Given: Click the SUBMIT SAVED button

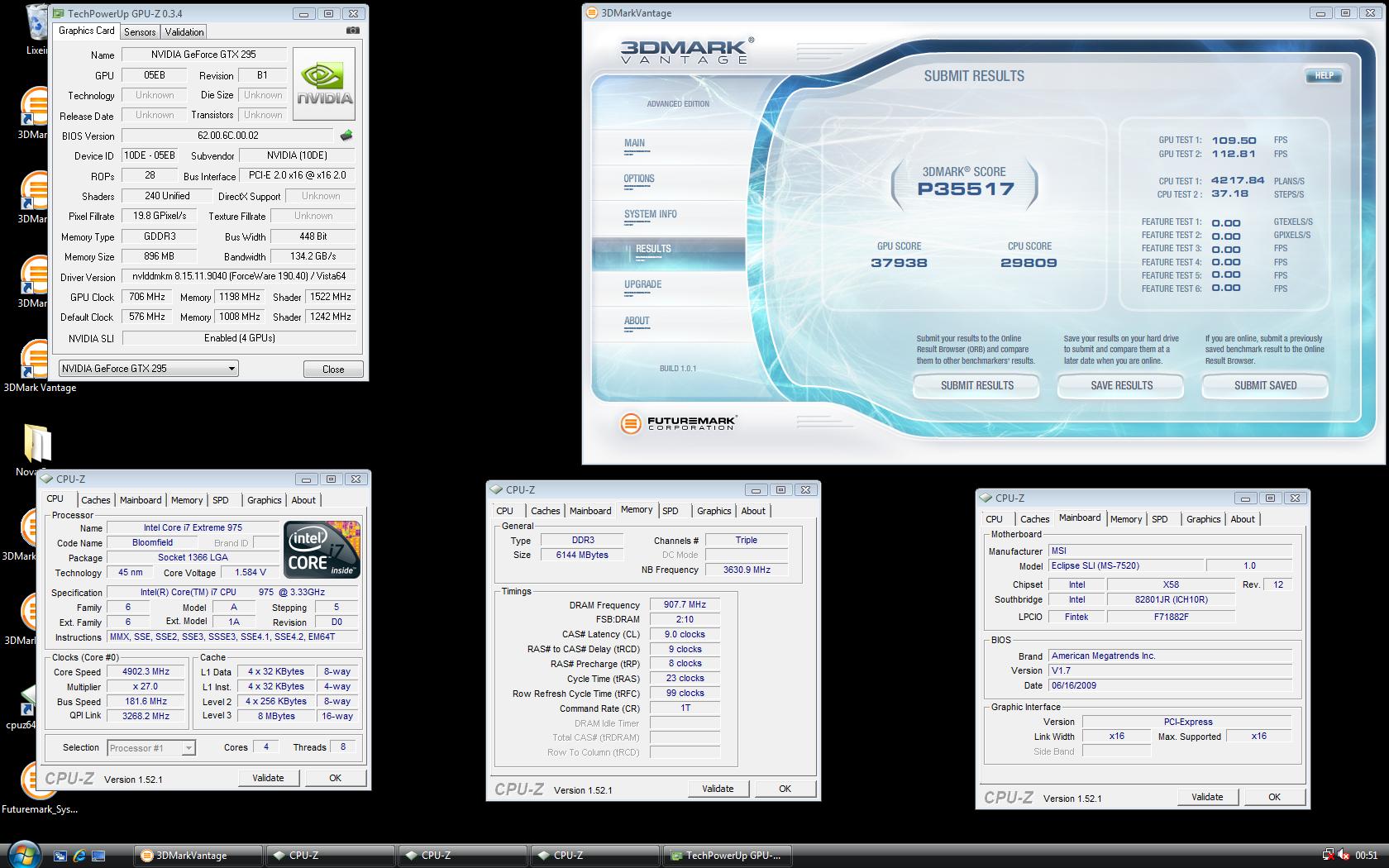Looking at the screenshot, I should coord(1265,386).
